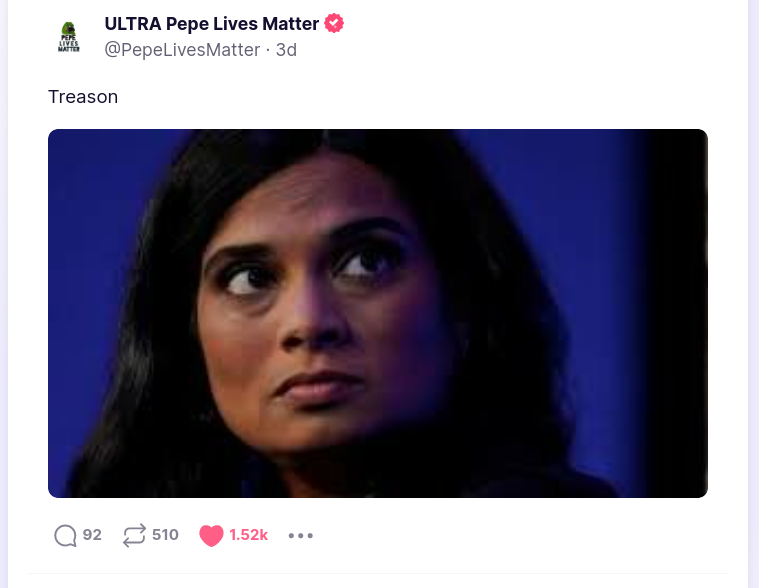Repost using the looping arrows icon
759x588 pixels.
pos(134,535)
